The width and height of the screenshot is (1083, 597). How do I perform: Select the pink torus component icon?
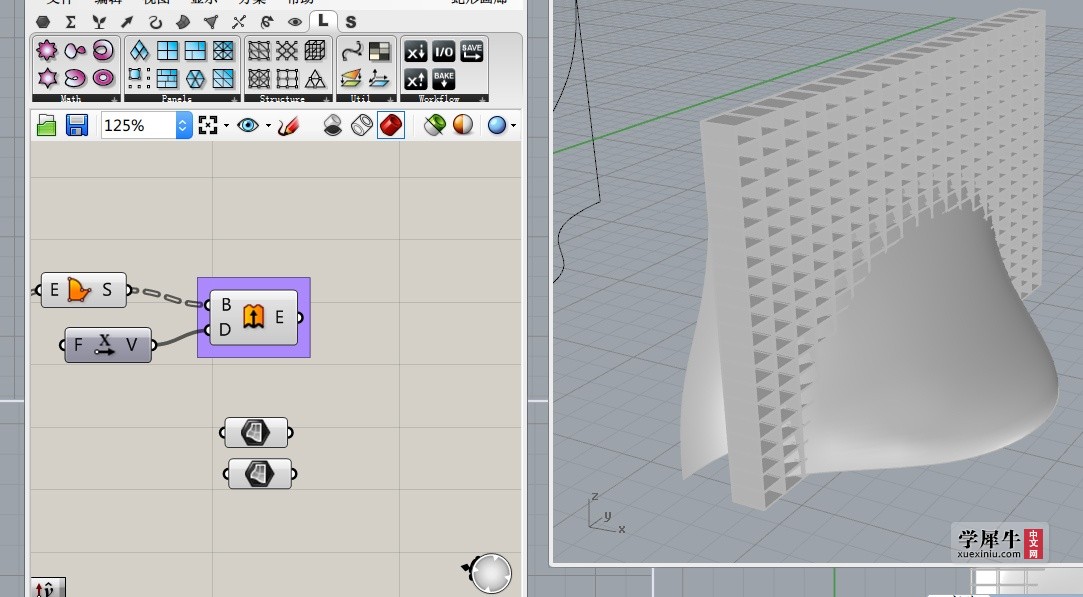103,77
